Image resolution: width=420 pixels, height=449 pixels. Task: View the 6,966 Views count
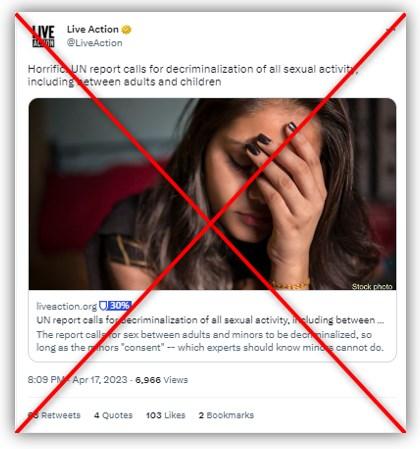161,380
